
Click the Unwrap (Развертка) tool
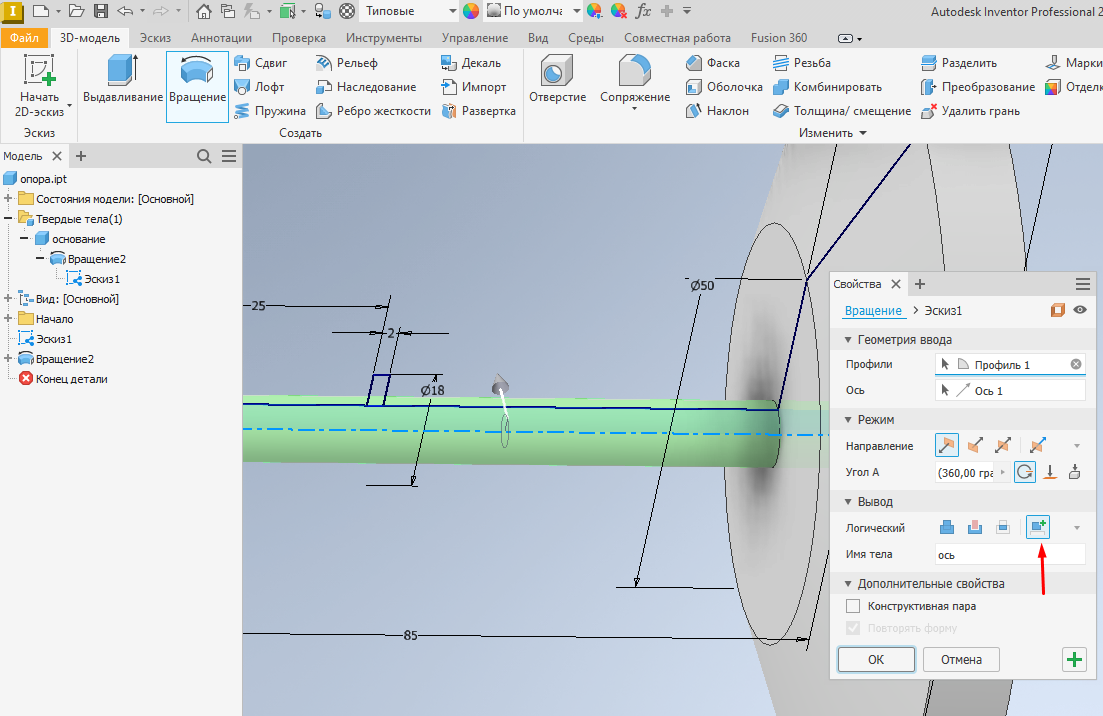pos(478,111)
